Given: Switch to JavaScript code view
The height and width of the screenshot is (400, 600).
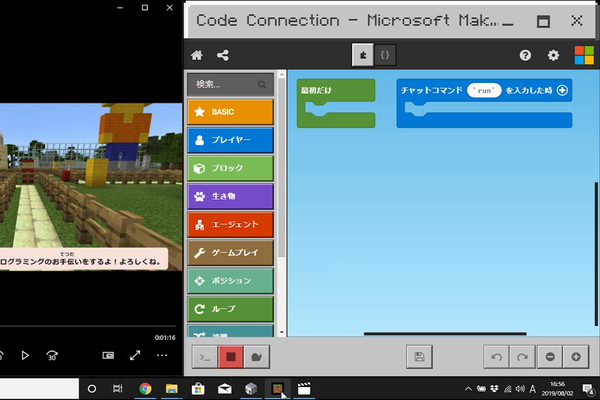Looking at the screenshot, I should 385,55.
